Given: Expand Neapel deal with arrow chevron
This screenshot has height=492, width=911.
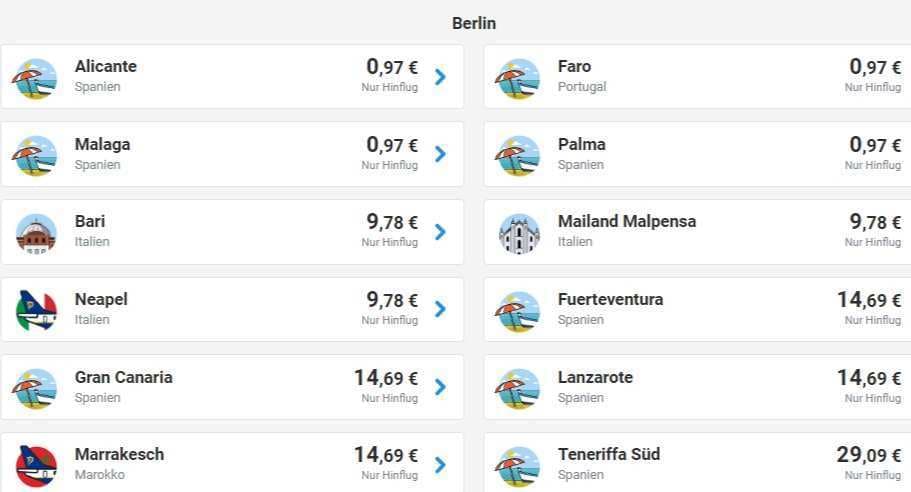Looking at the screenshot, I should [440, 309].
